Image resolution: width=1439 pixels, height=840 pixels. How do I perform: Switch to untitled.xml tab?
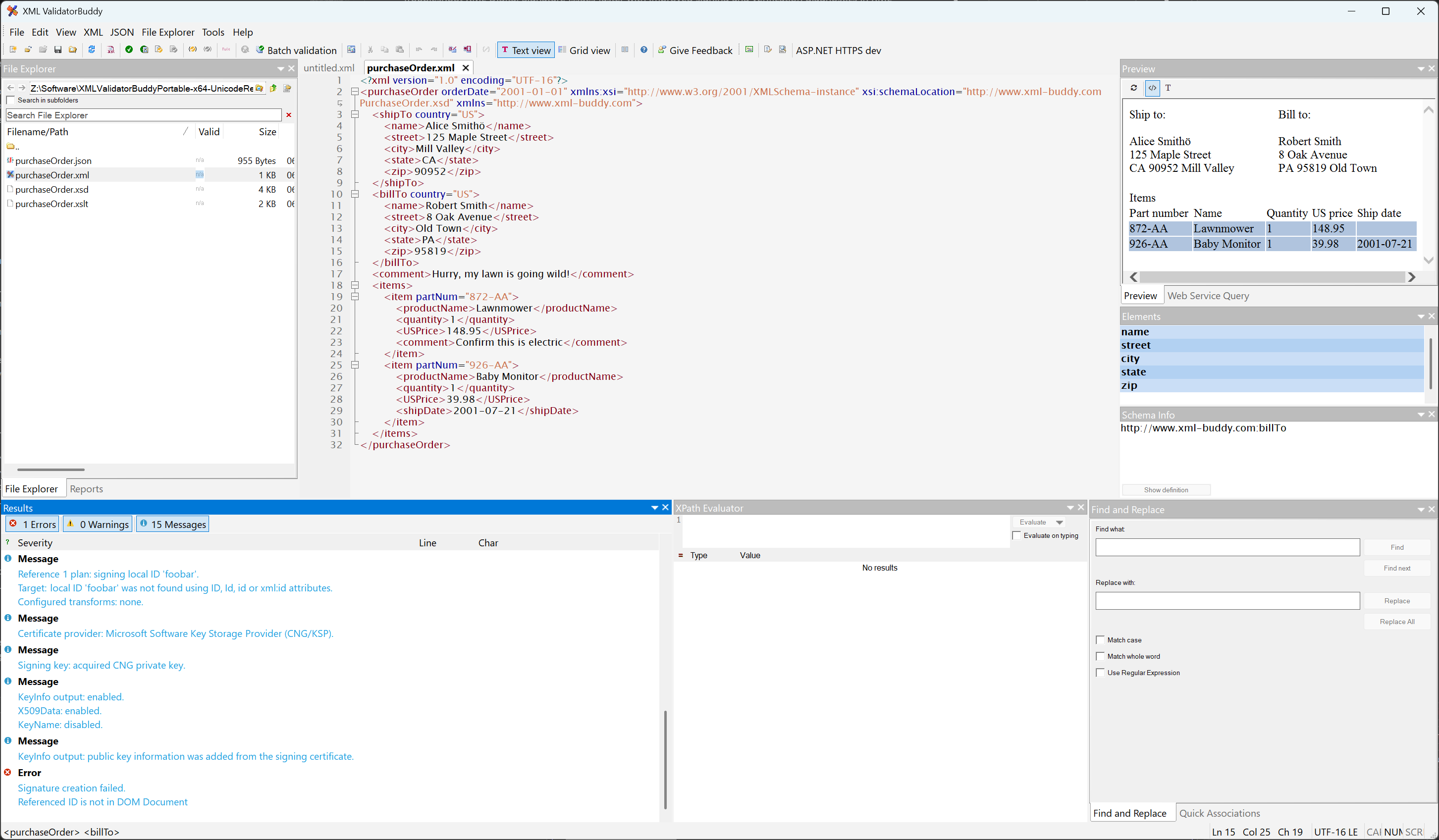329,68
